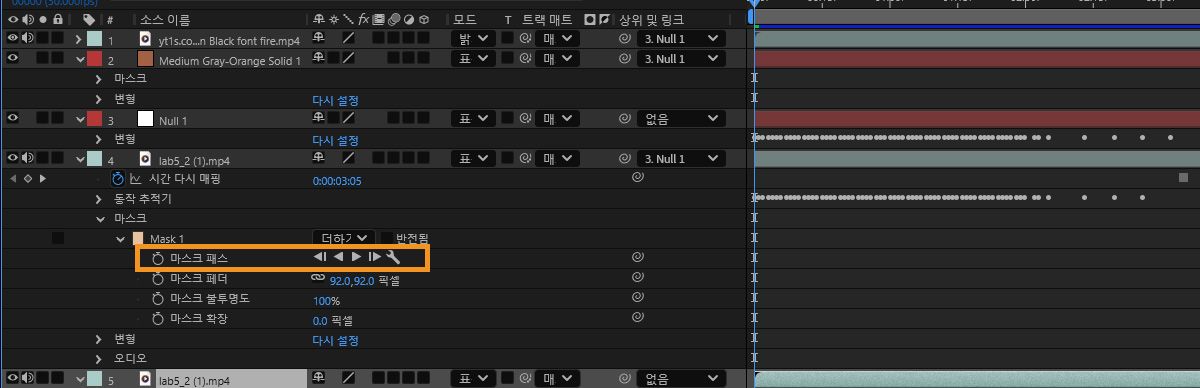Add keyframe diamond for 시간 다시 매핑
The height and width of the screenshot is (388, 1200).
(28, 178)
